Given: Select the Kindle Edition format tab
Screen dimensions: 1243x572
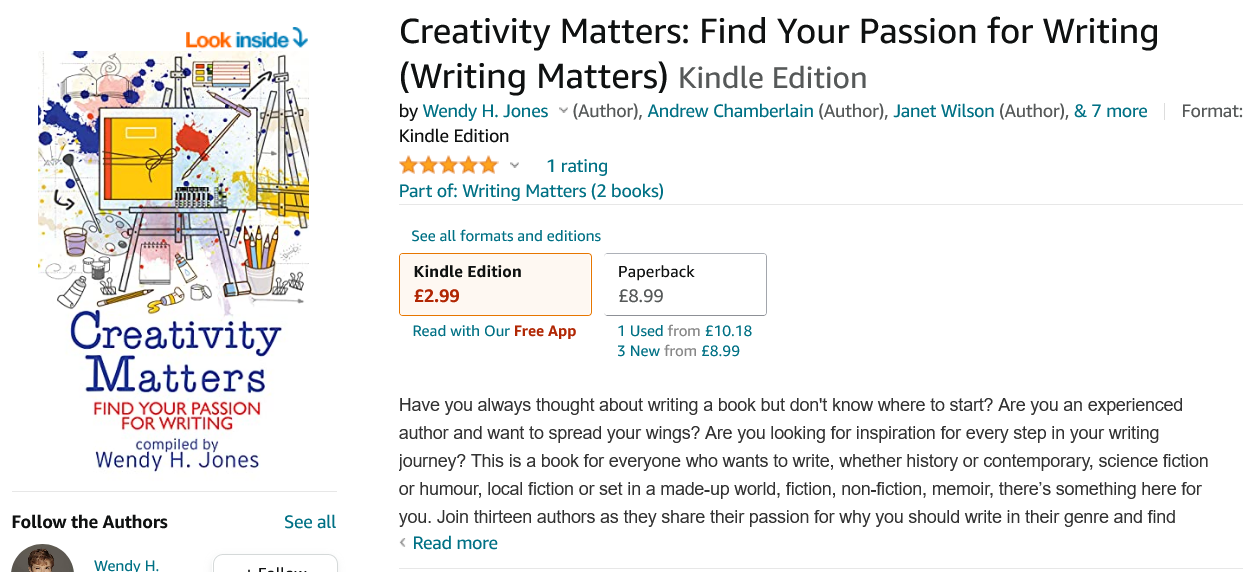Looking at the screenshot, I should pyautogui.click(x=495, y=284).
